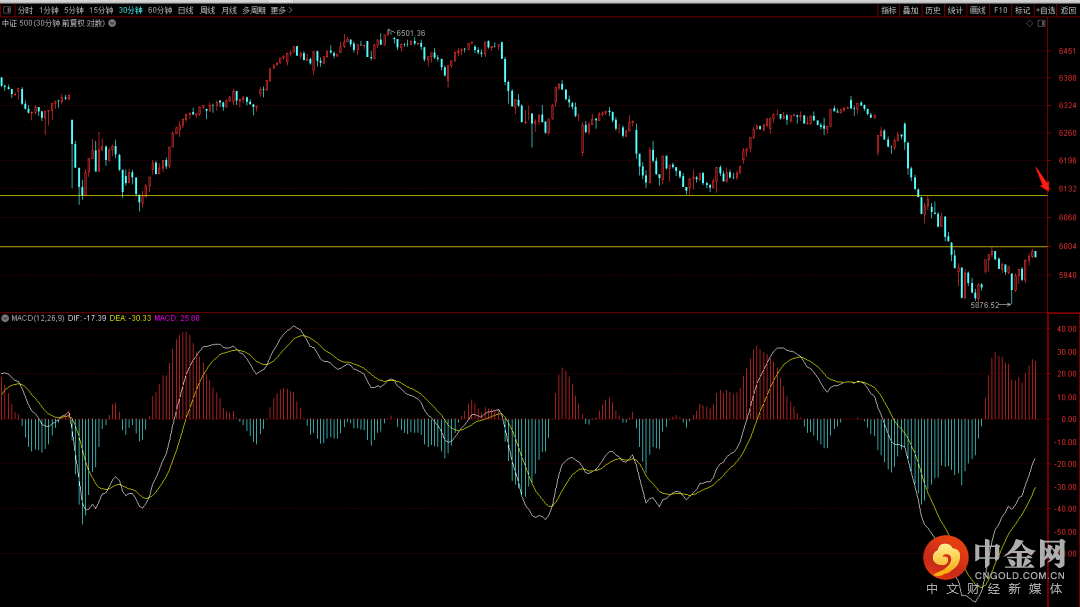The height and width of the screenshot is (607, 1080).
Task: Select the 60分钟 period tab
Action: pyautogui.click(x=160, y=10)
